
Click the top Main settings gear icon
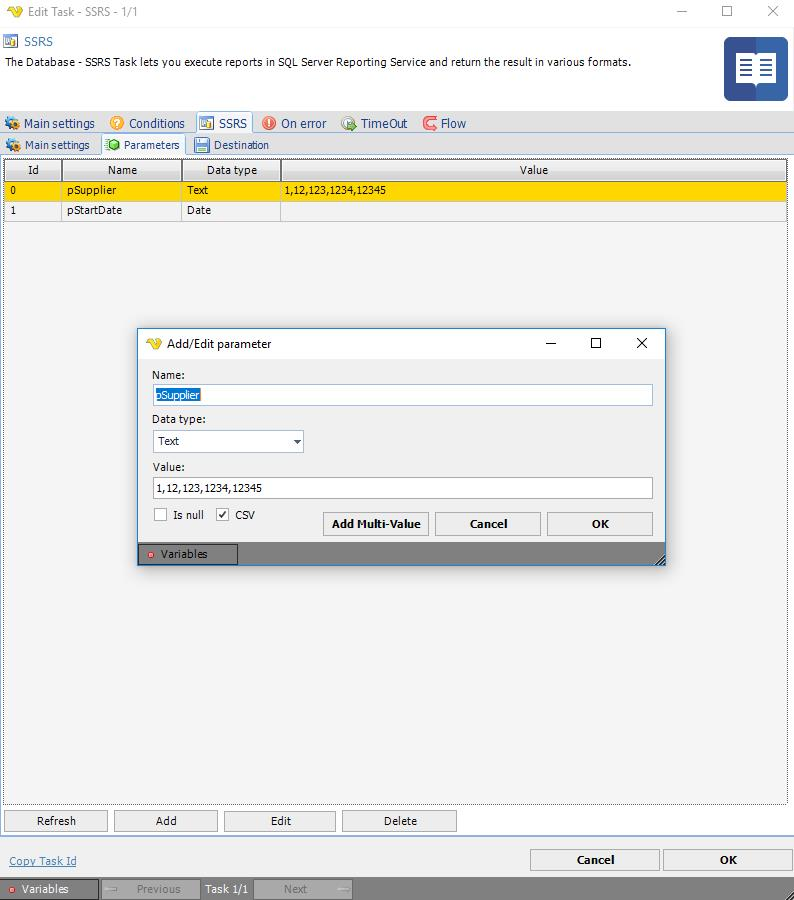(12, 124)
